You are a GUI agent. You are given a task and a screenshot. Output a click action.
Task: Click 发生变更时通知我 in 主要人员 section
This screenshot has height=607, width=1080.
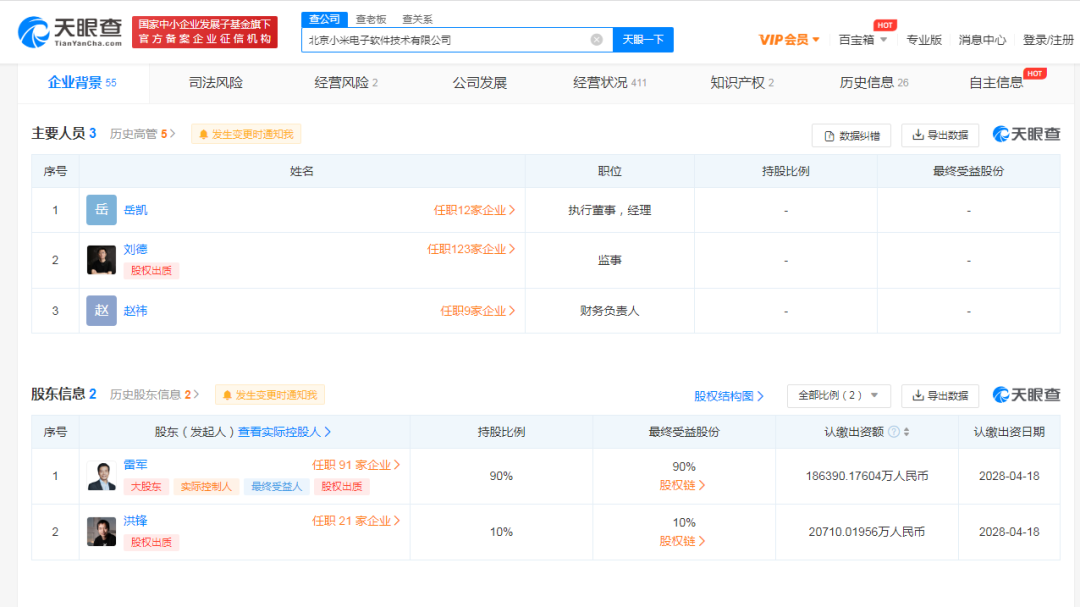coord(246,134)
